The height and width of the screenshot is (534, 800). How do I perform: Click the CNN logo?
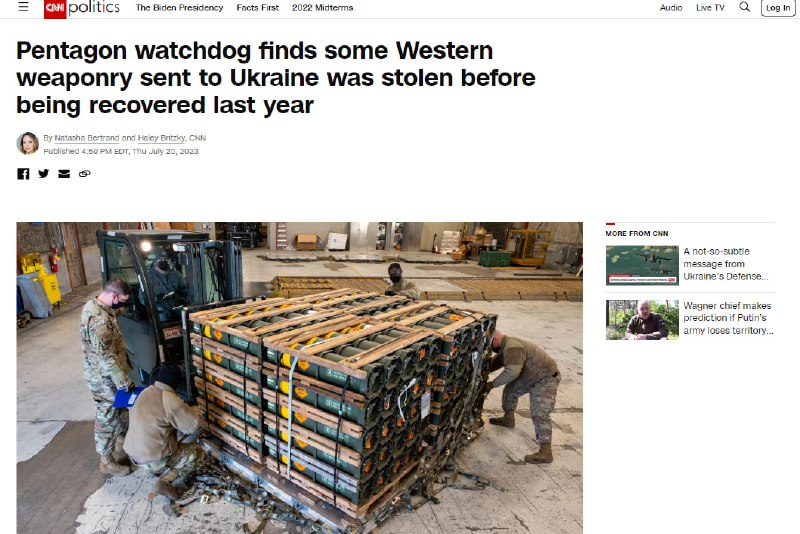click(55, 8)
